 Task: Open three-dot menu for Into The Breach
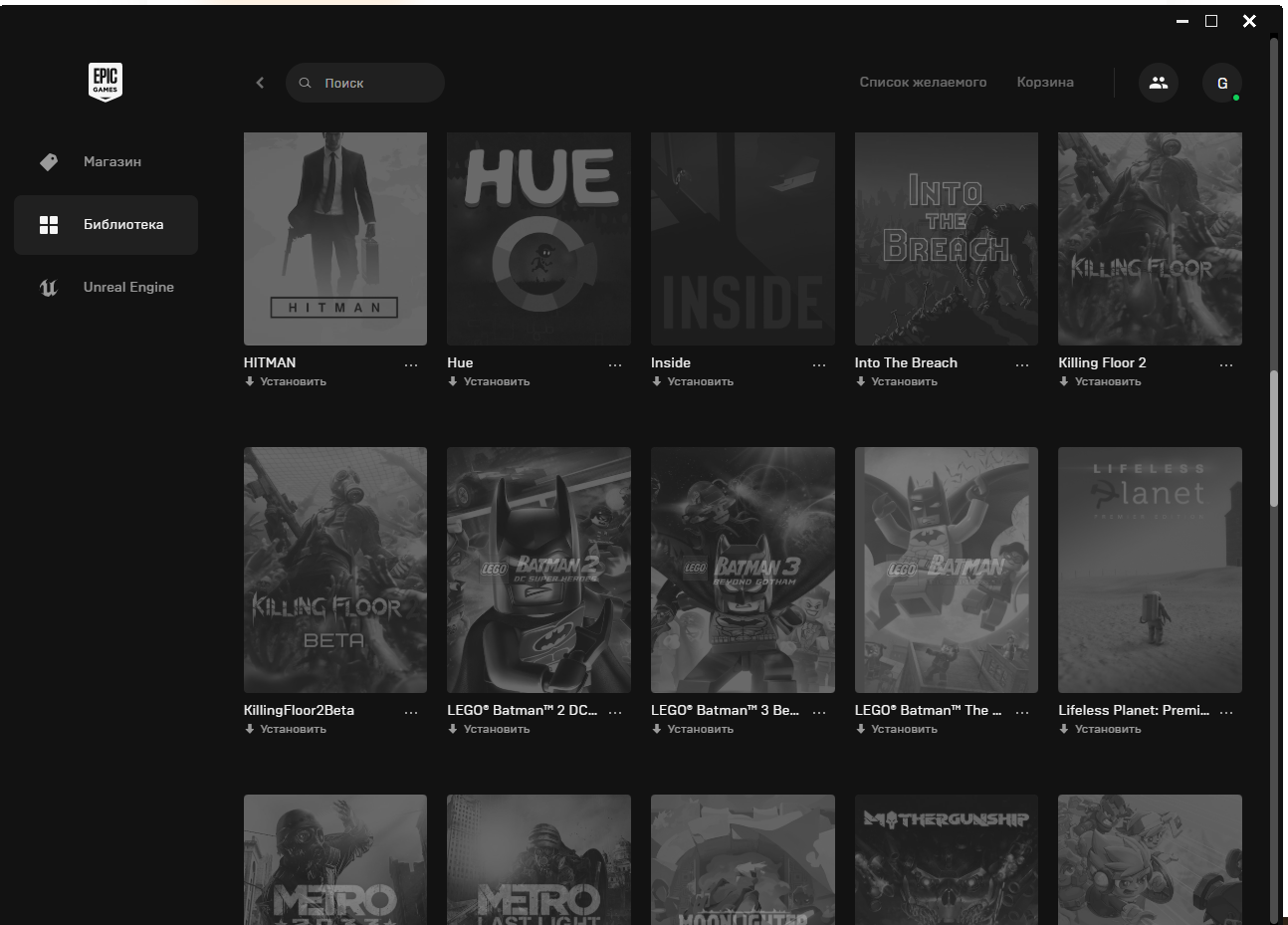[1022, 365]
